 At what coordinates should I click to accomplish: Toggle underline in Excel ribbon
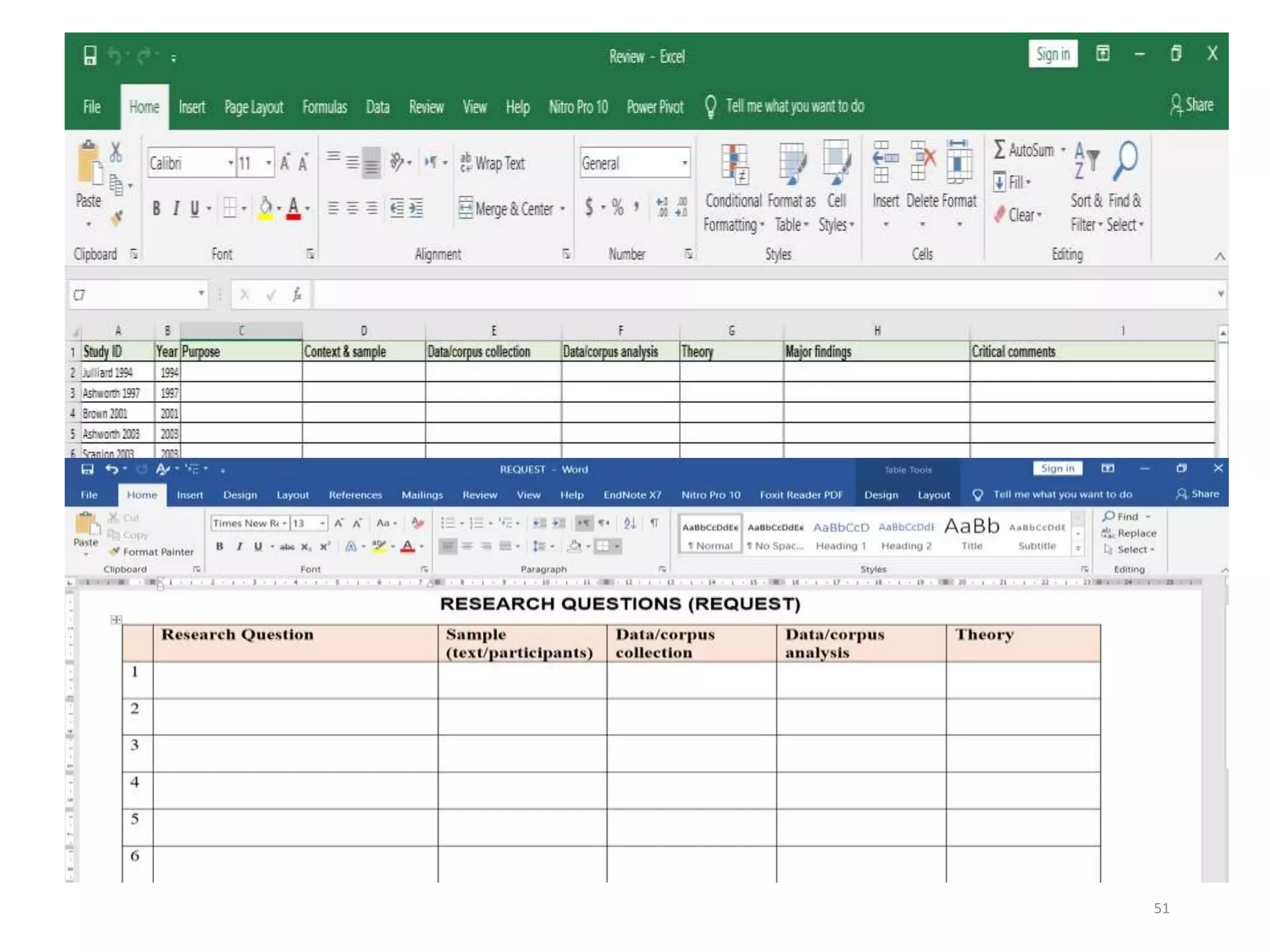[195, 209]
